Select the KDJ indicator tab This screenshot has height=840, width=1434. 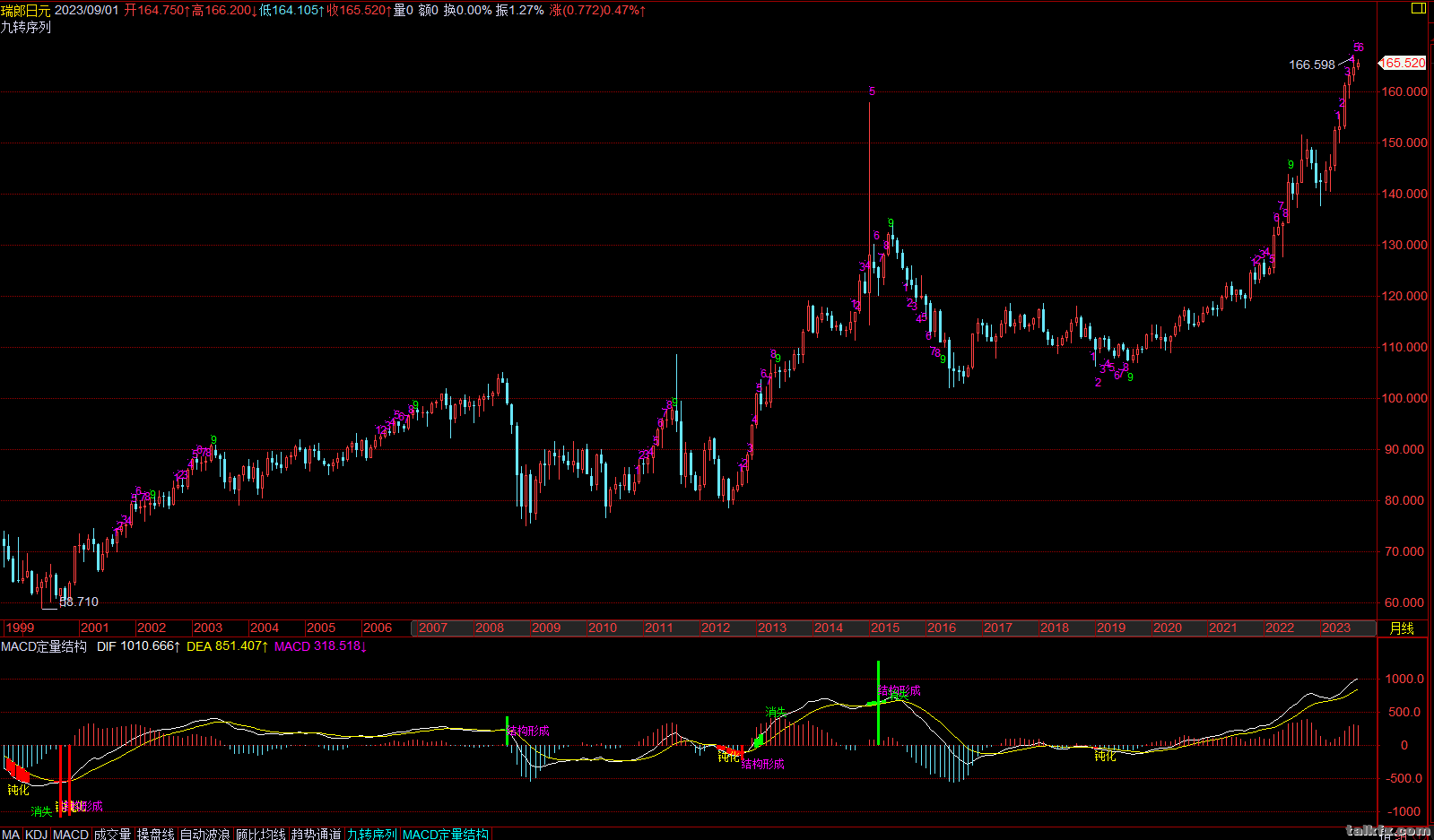[36, 834]
